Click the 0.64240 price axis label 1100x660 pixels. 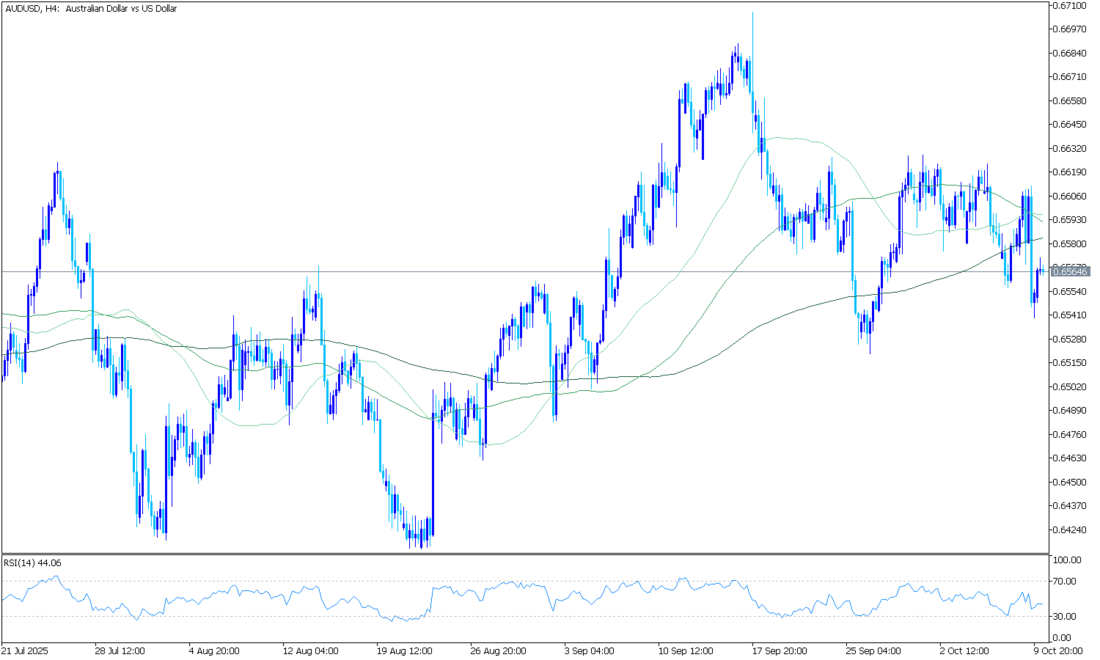tap(1071, 530)
